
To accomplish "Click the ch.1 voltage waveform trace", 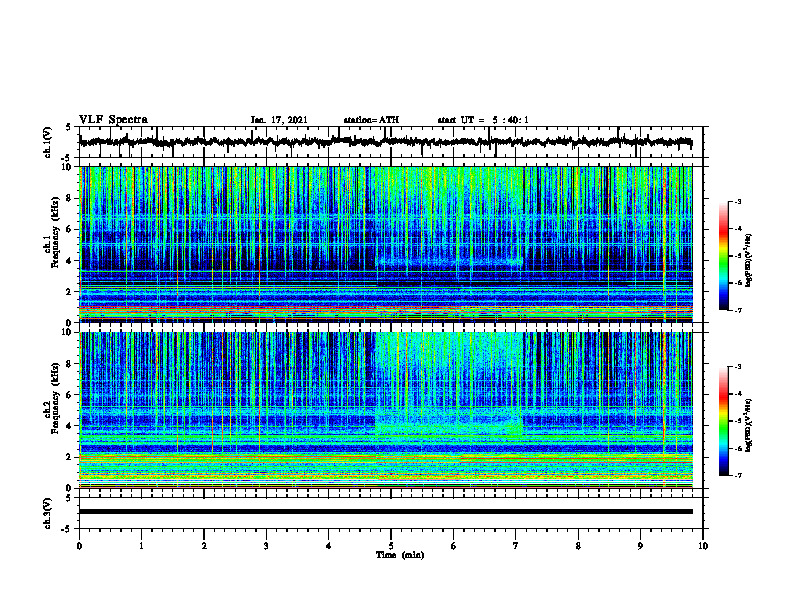I will [x=385, y=142].
